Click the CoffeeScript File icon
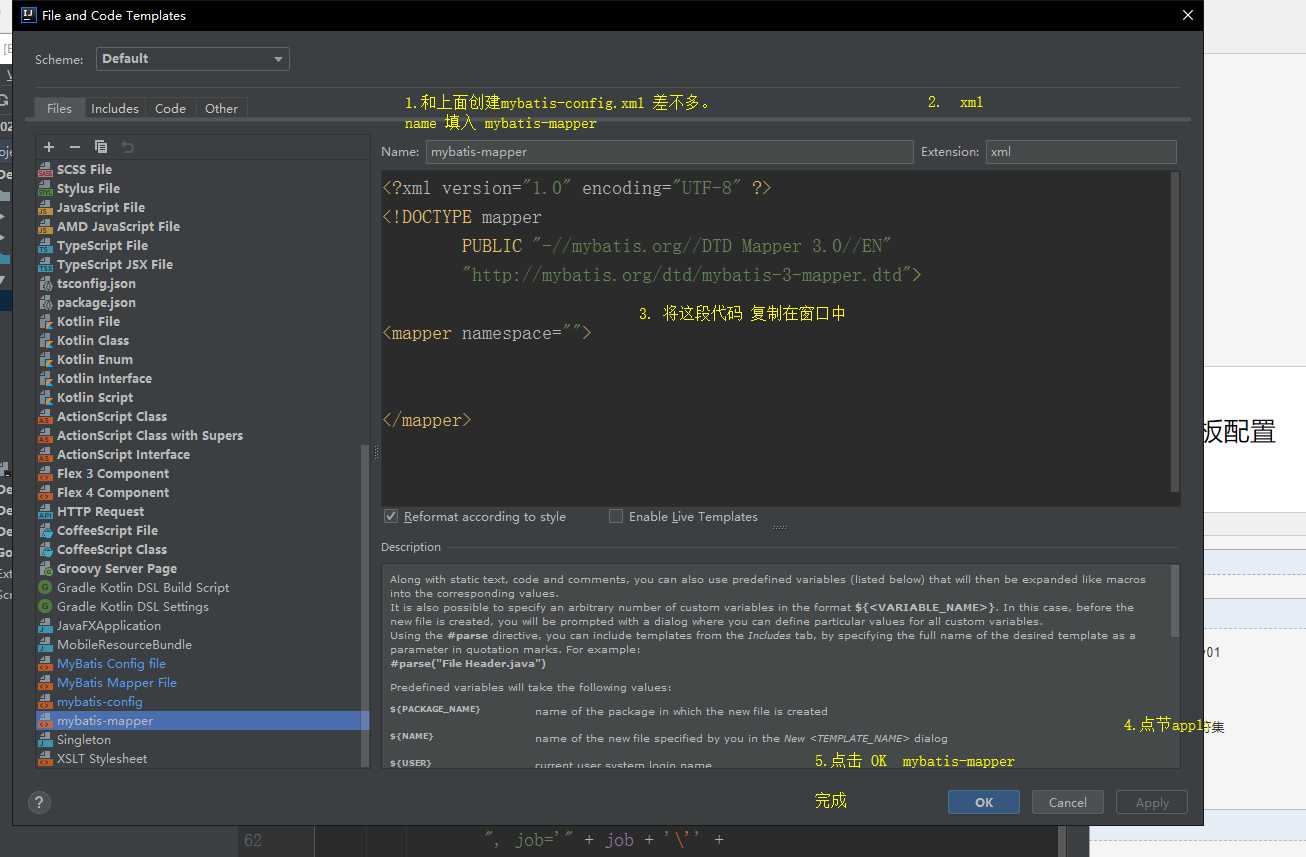Image resolution: width=1306 pixels, height=857 pixels. point(45,531)
